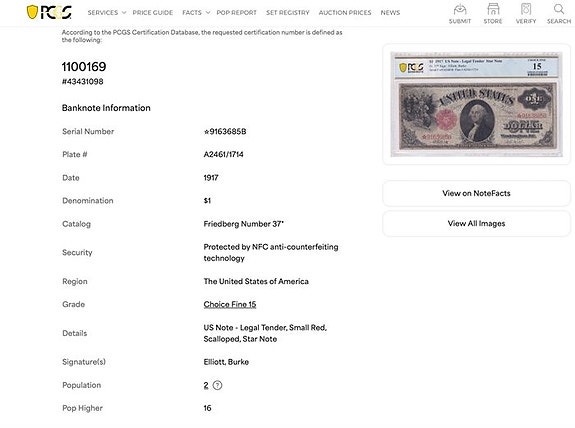Click the Population help question mark icon
The width and height of the screenshot is (575, 428).
(217, 385)
